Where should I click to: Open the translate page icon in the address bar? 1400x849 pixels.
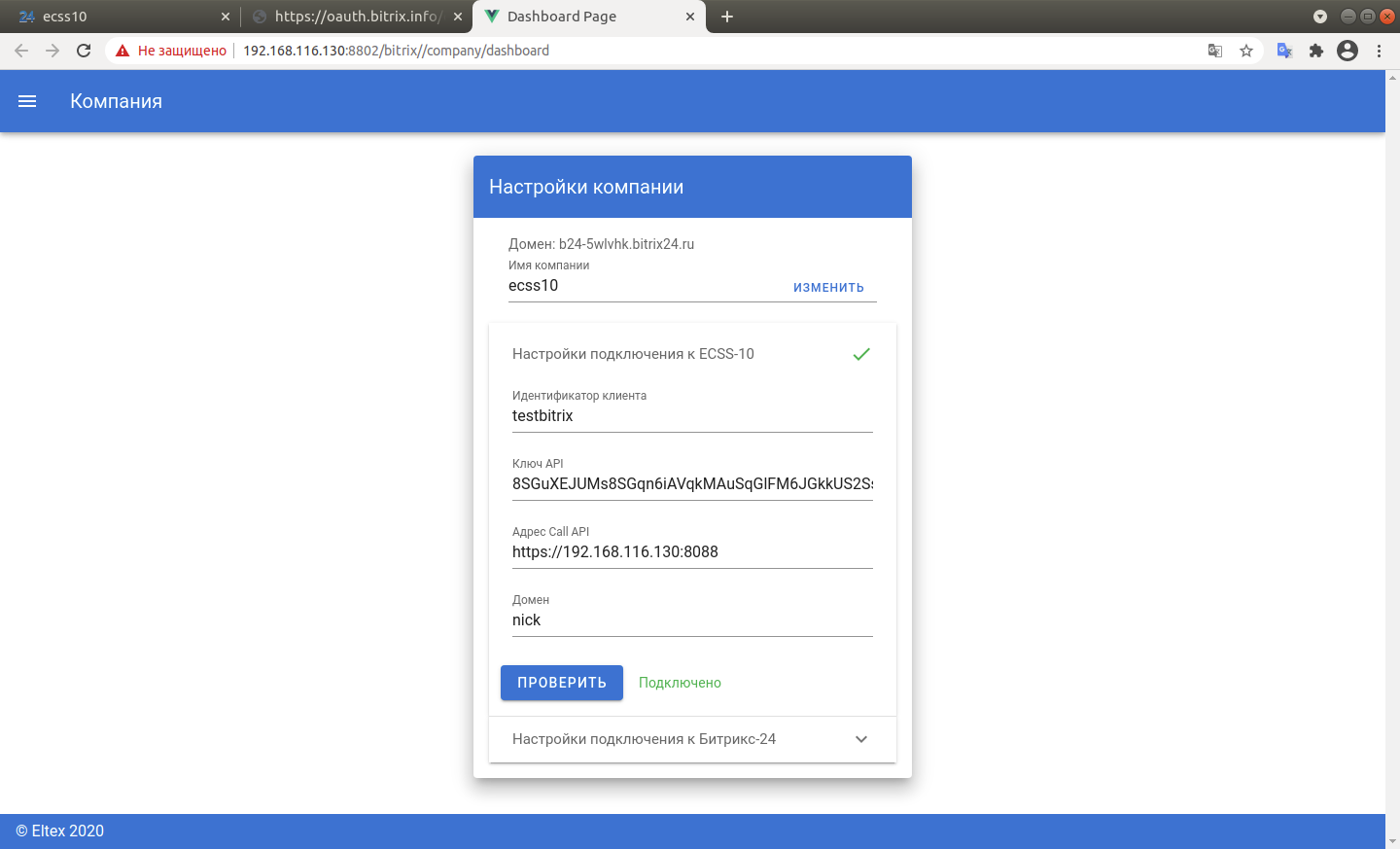pyautogui.click(x=1215, y=51)
